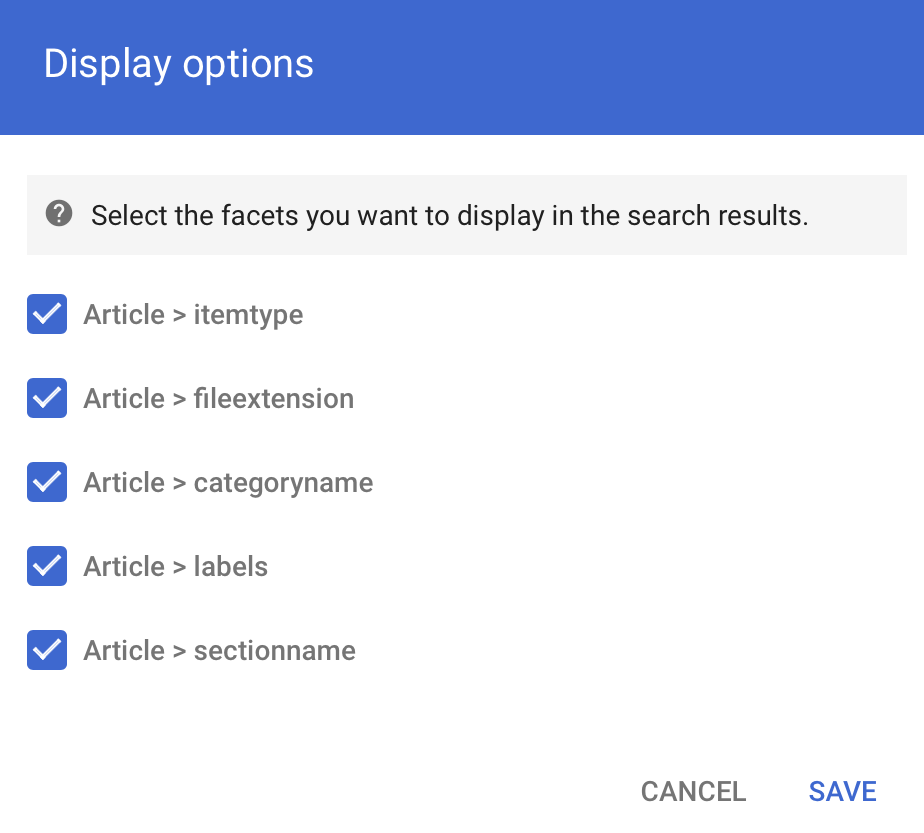Uncheck the Article > itemtype checkbox
The width and height of the screenshot is (924, 833).
[x=47, y=314]
